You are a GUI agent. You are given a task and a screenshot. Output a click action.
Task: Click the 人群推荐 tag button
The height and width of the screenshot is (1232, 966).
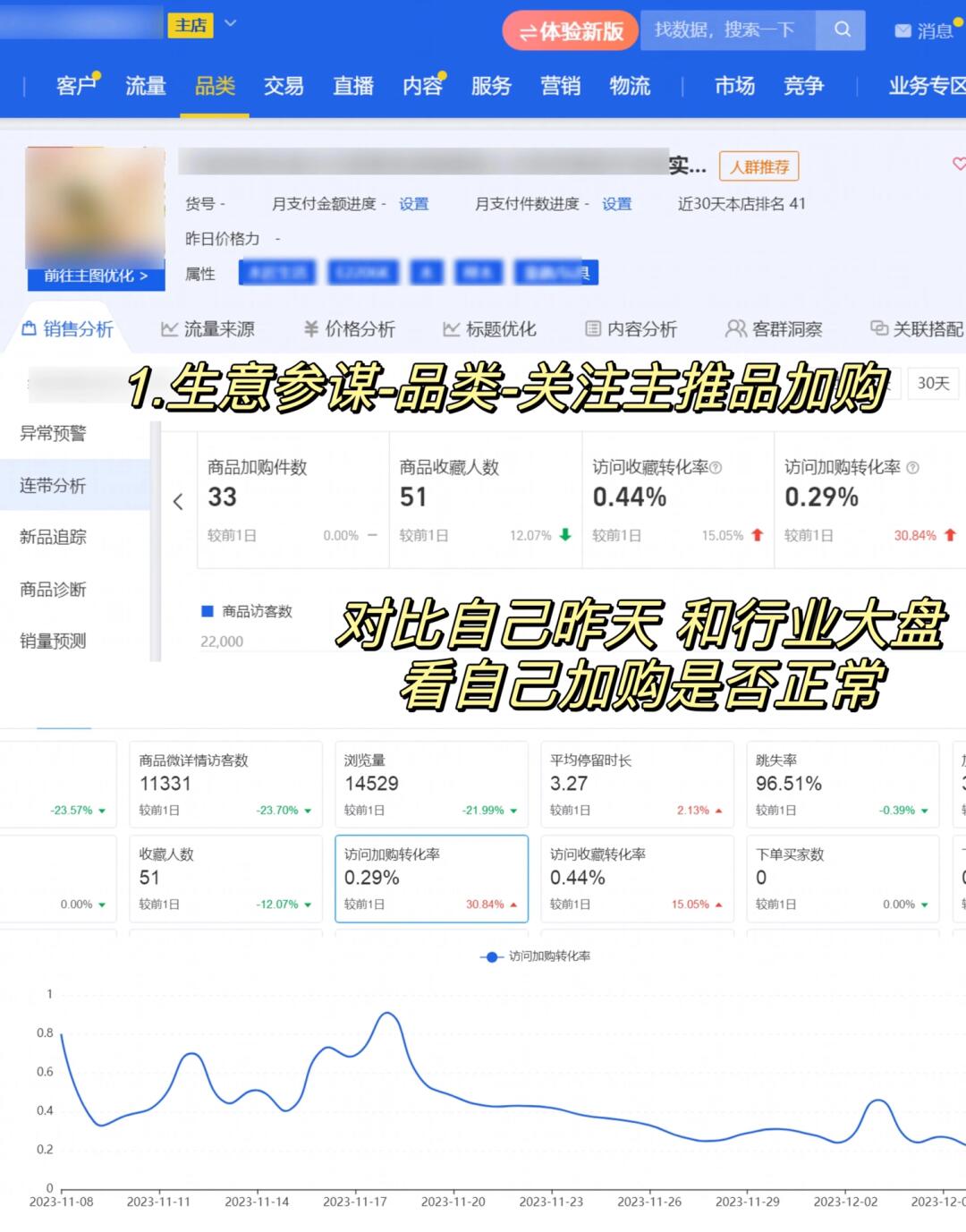pos(758,166)
